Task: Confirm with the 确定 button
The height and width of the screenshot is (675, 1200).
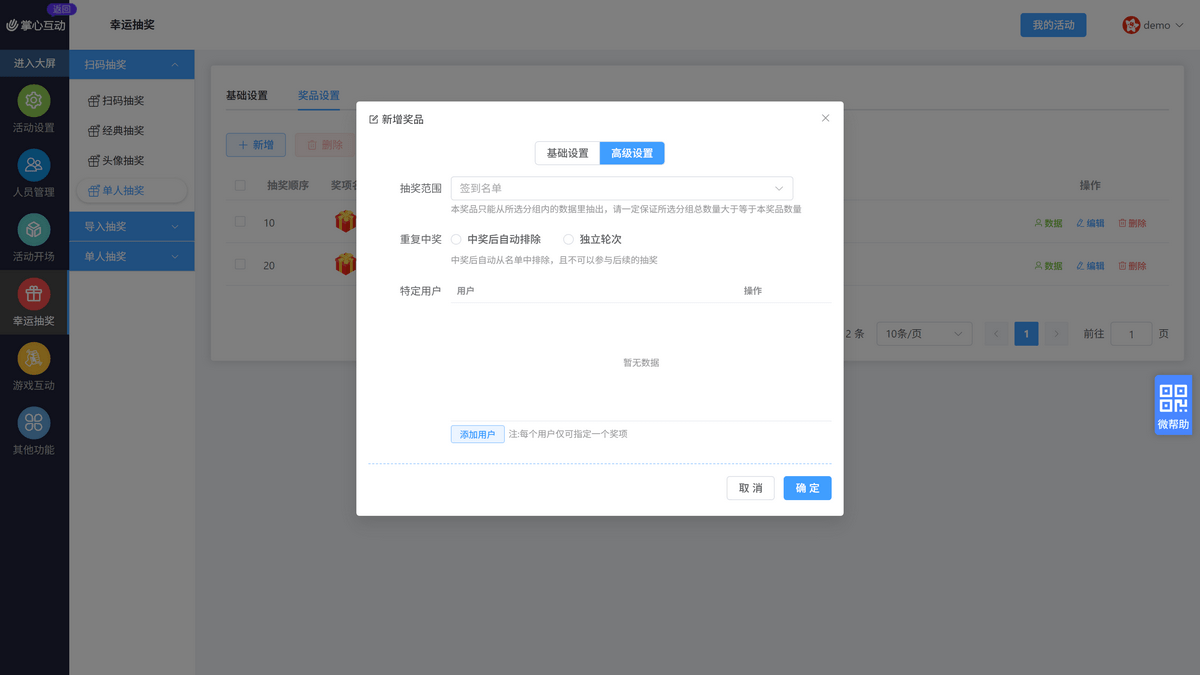Action: (807, 488)
